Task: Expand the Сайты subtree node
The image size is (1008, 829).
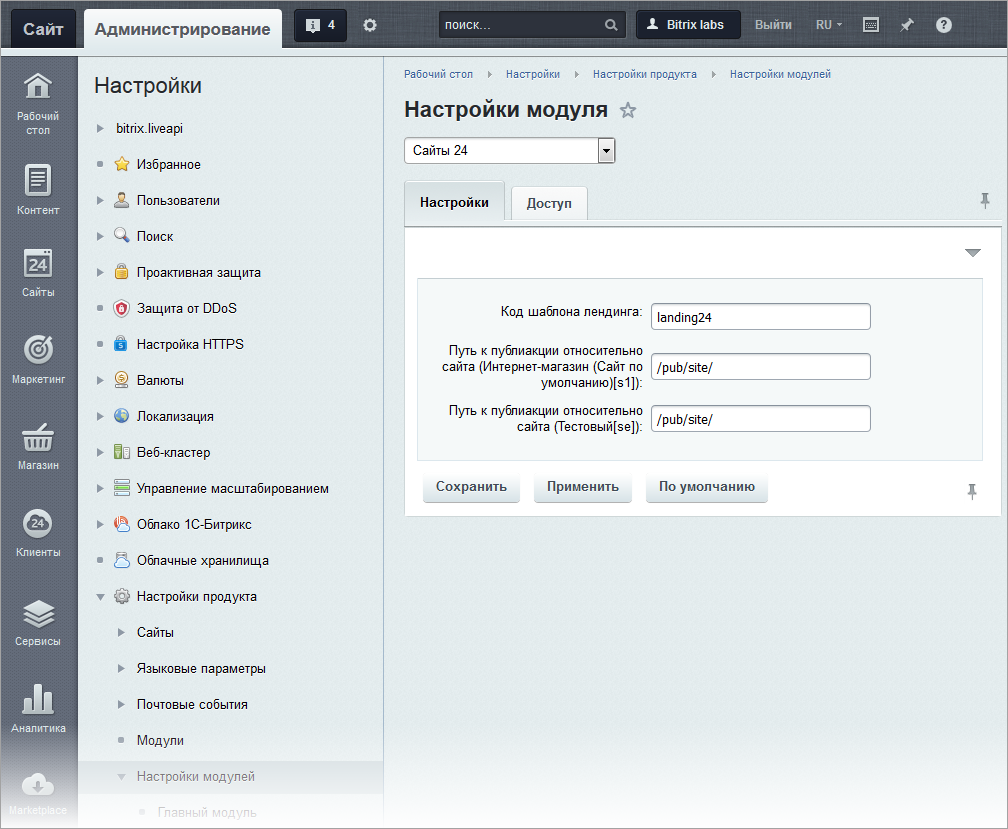Action: click(x=121, y=632)
